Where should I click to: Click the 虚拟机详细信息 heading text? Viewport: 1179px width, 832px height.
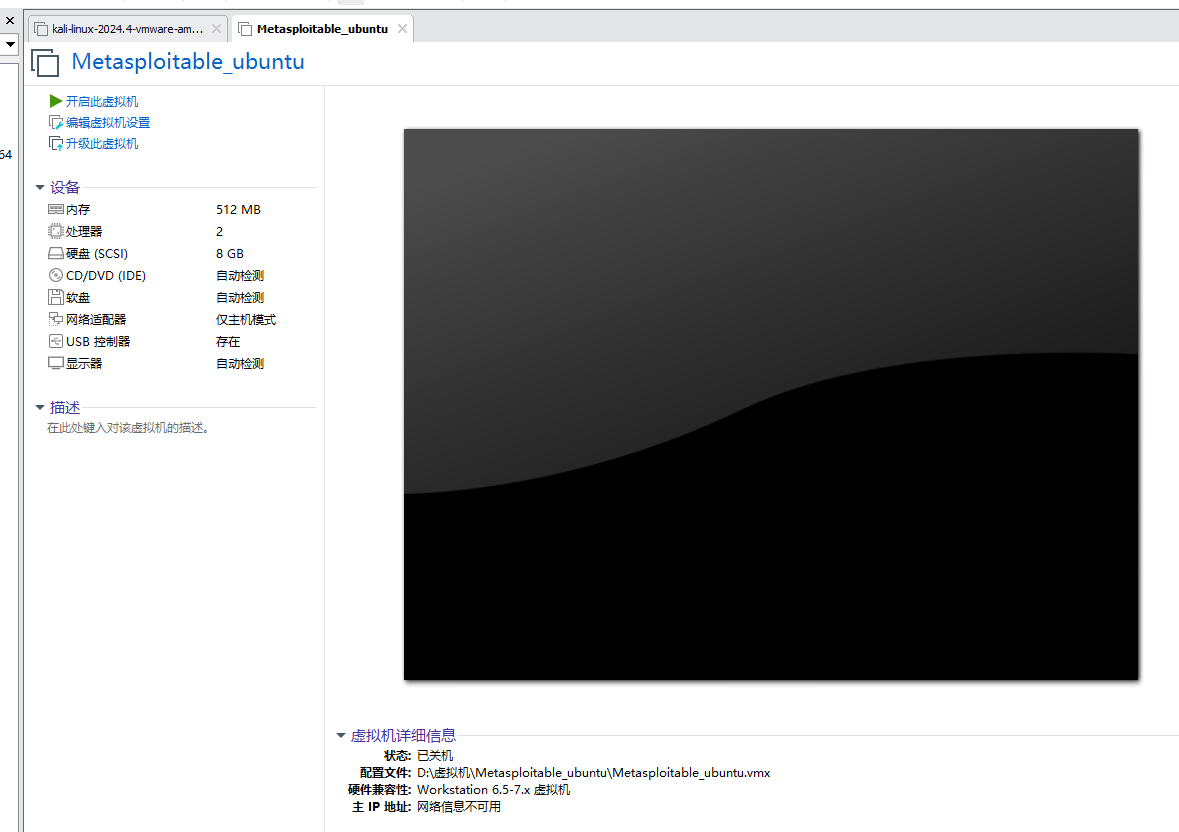pos(403,735)
